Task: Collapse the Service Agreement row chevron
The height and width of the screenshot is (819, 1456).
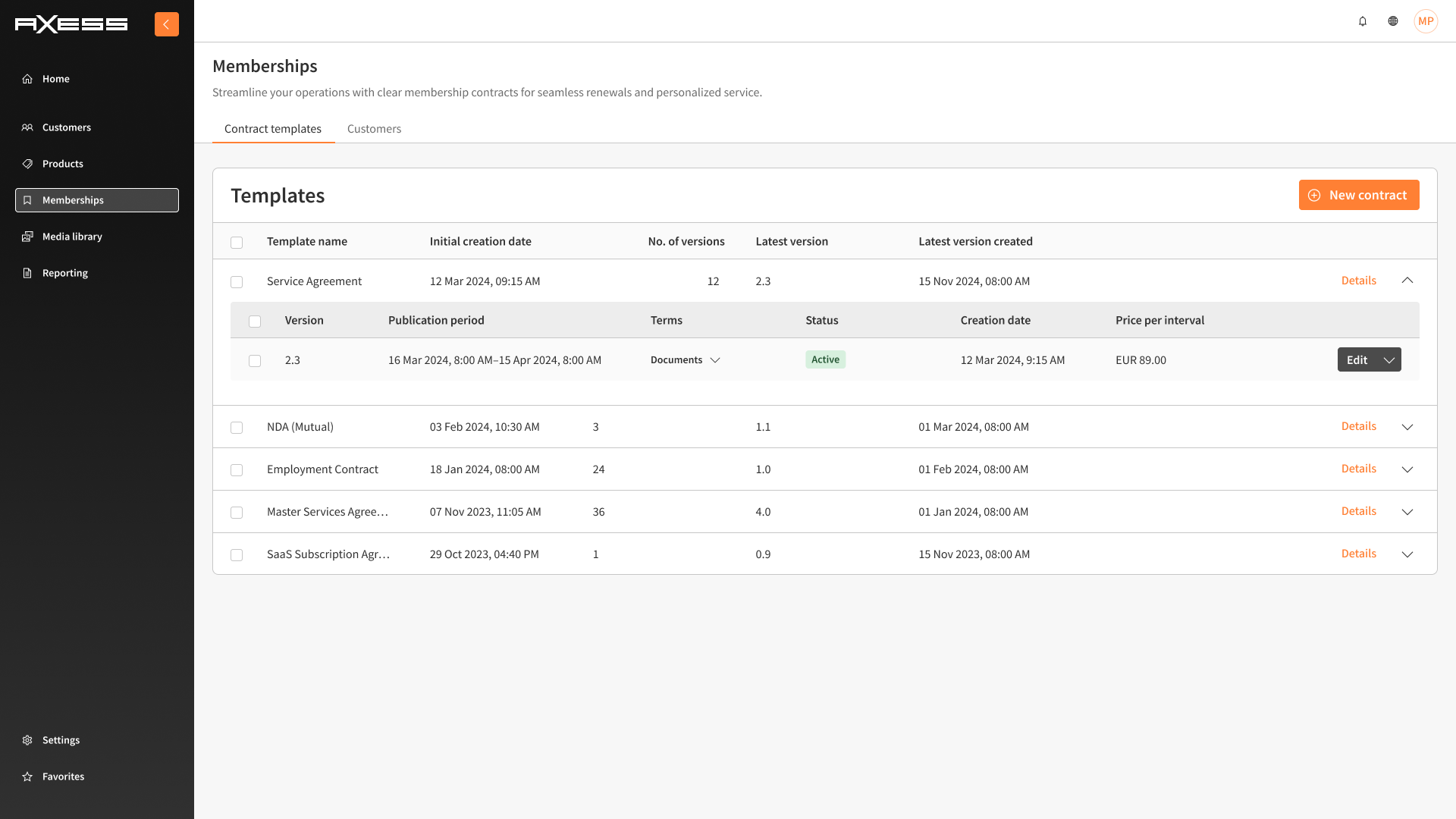Action: pyautogui.click(x=1407, y=281)
